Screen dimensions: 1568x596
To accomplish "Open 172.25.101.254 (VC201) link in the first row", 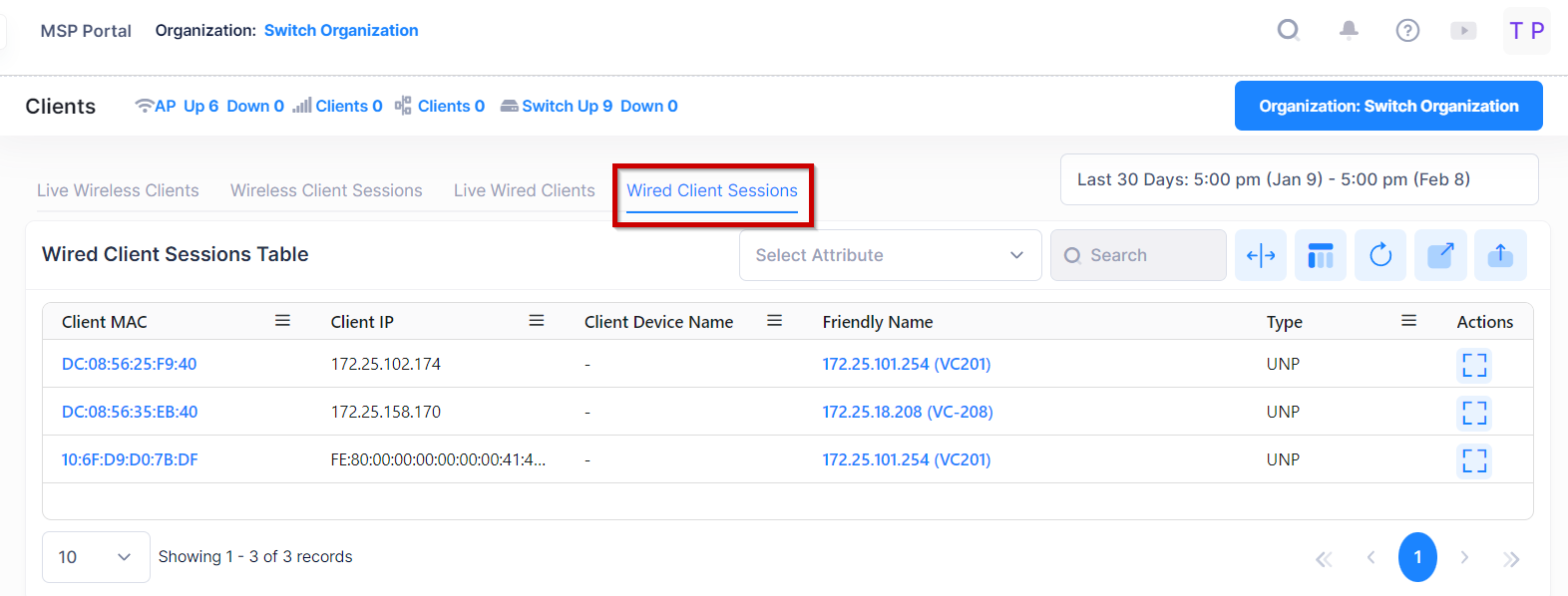I will click(x=907, y=364).
